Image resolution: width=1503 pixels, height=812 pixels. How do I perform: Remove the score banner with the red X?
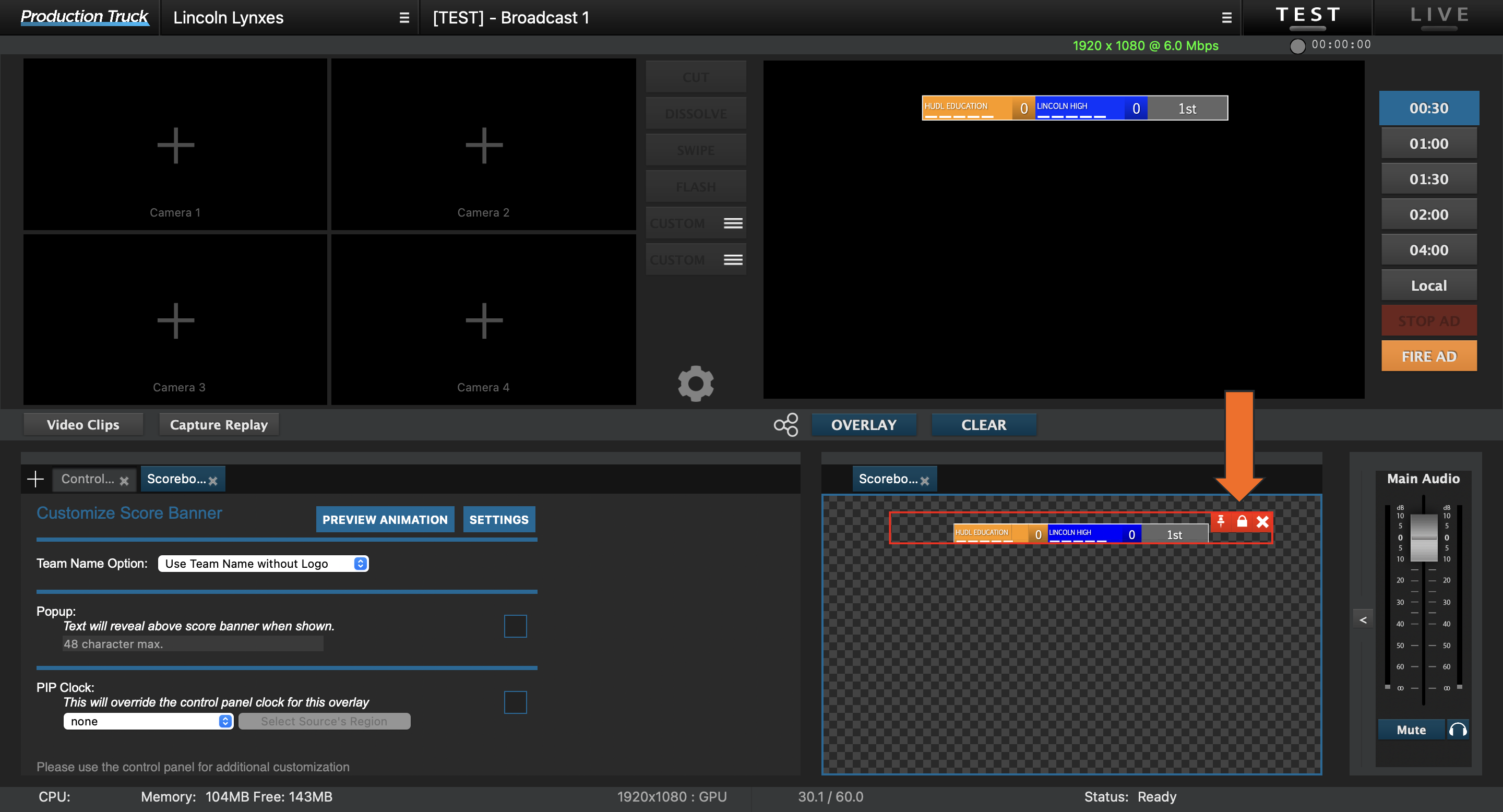pos(1262,522)
